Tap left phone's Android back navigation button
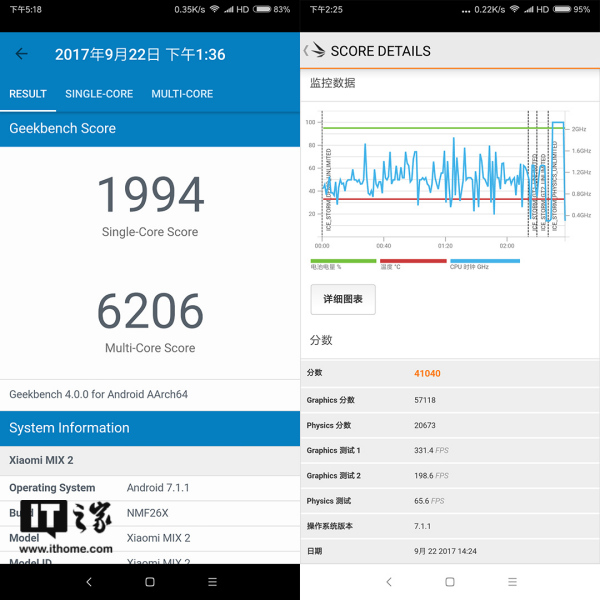The width and height of the screenshot is (600, 600). pos(89,582)
